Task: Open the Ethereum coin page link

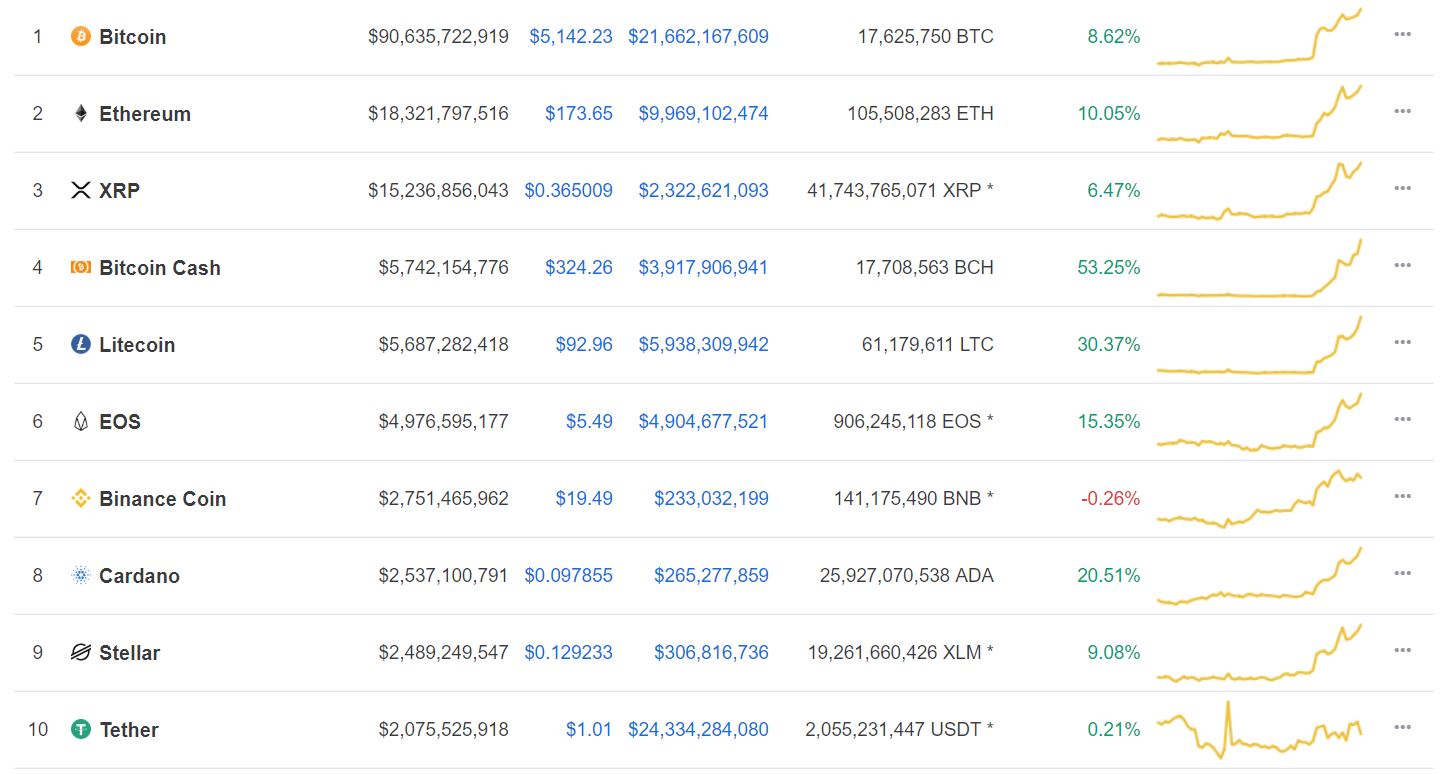Action: [x=145, y=114]
